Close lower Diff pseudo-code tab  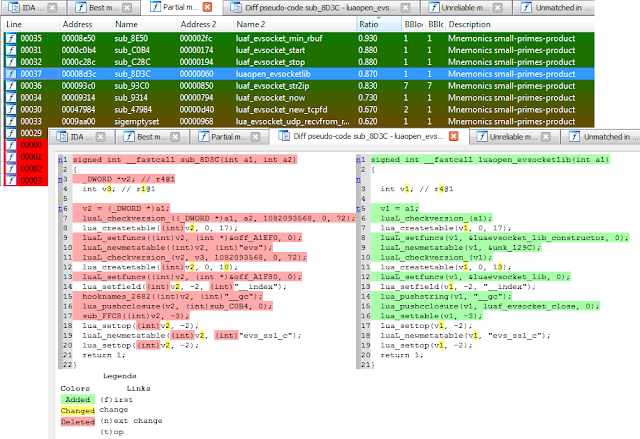453,136
